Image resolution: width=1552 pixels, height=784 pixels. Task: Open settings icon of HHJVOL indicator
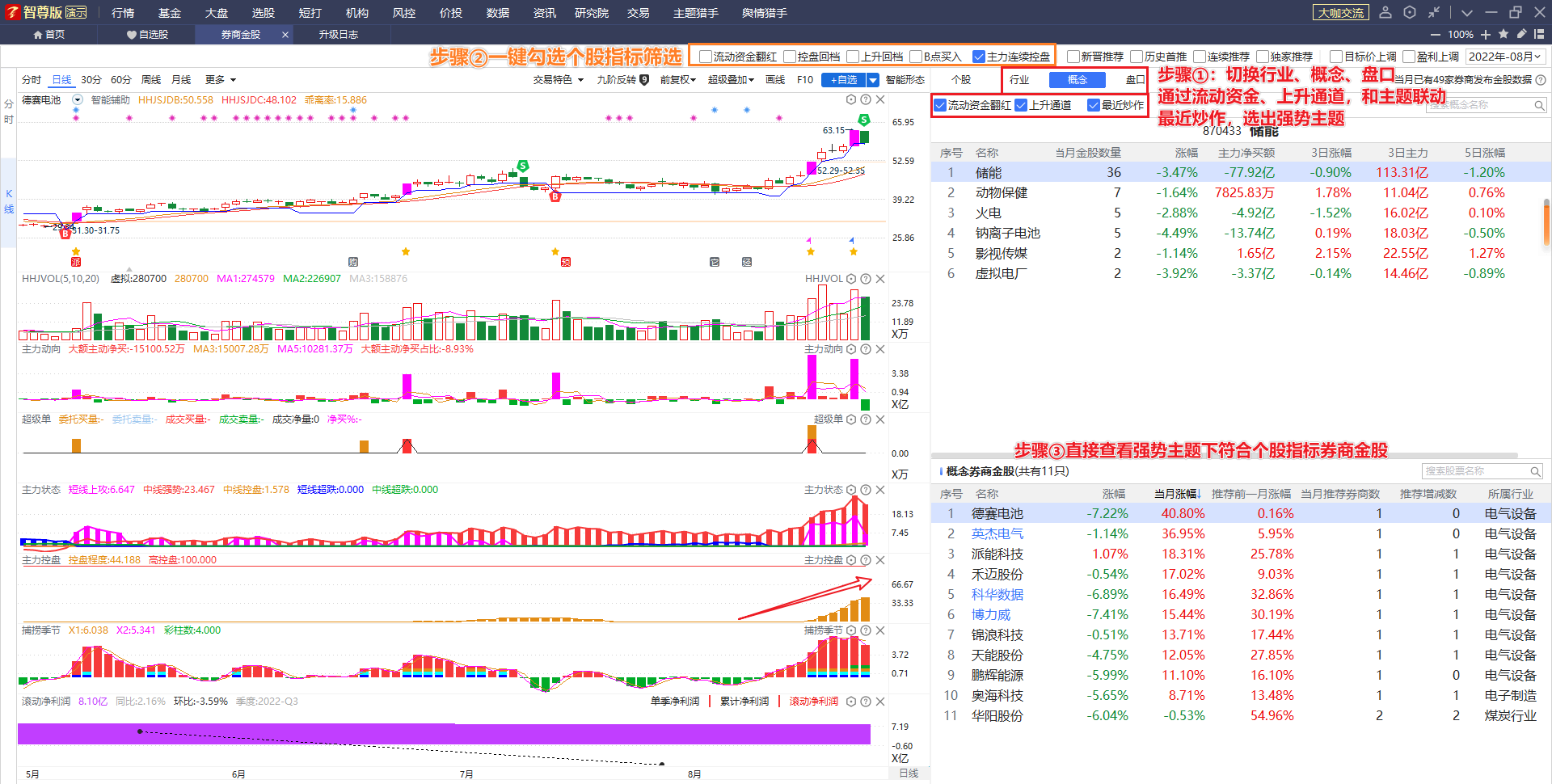point(851,279)
